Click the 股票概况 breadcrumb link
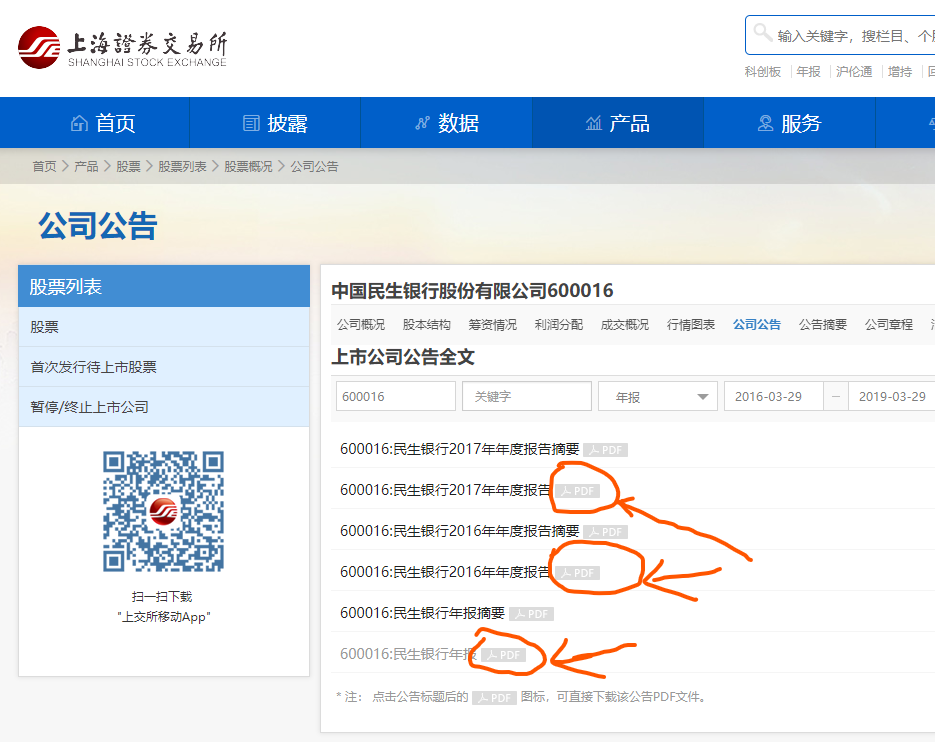935x742 pixels. (248, 166)
